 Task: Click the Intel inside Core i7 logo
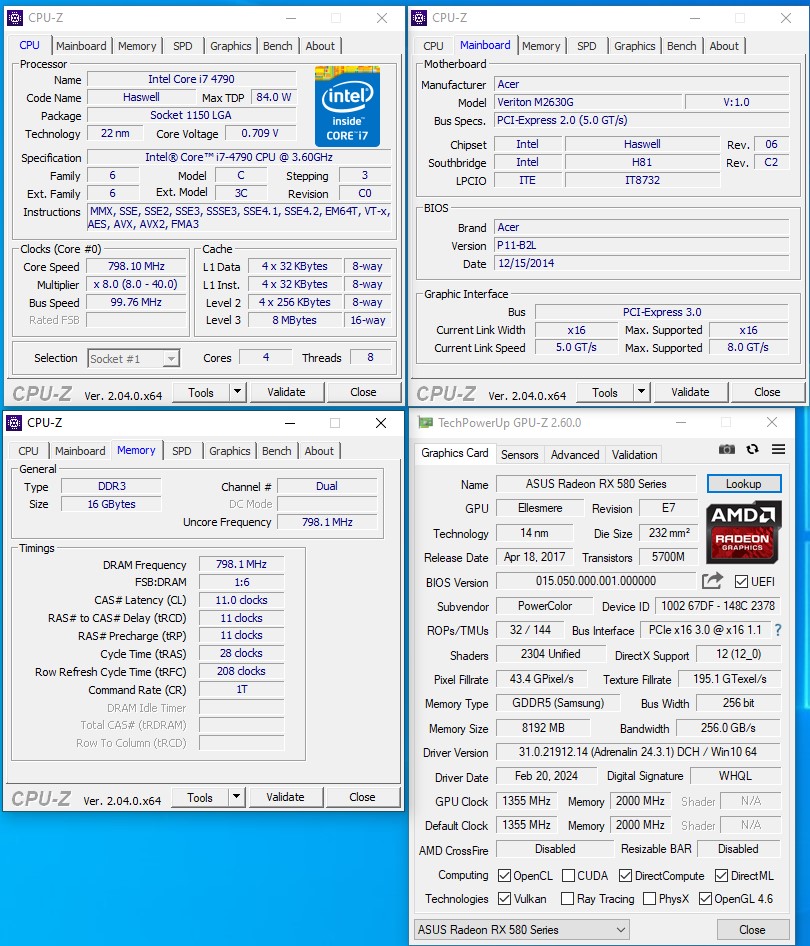pyautogui.click(x=347, y=106)
